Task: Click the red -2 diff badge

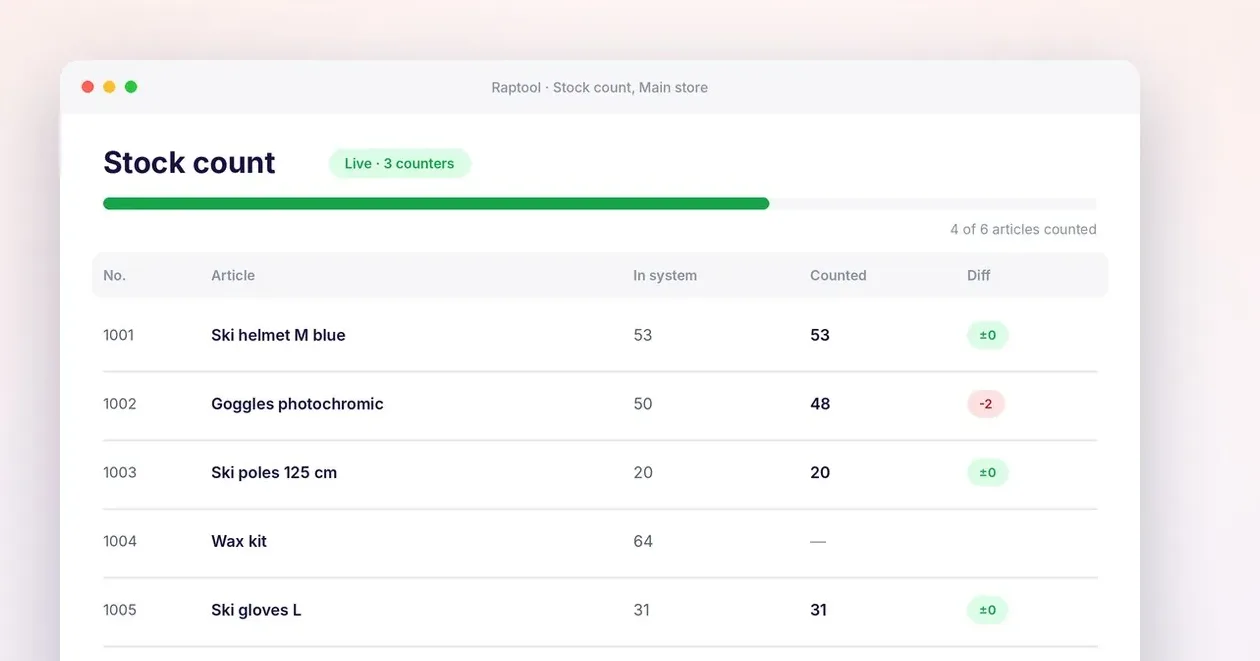Action: (x=986, y=404)
